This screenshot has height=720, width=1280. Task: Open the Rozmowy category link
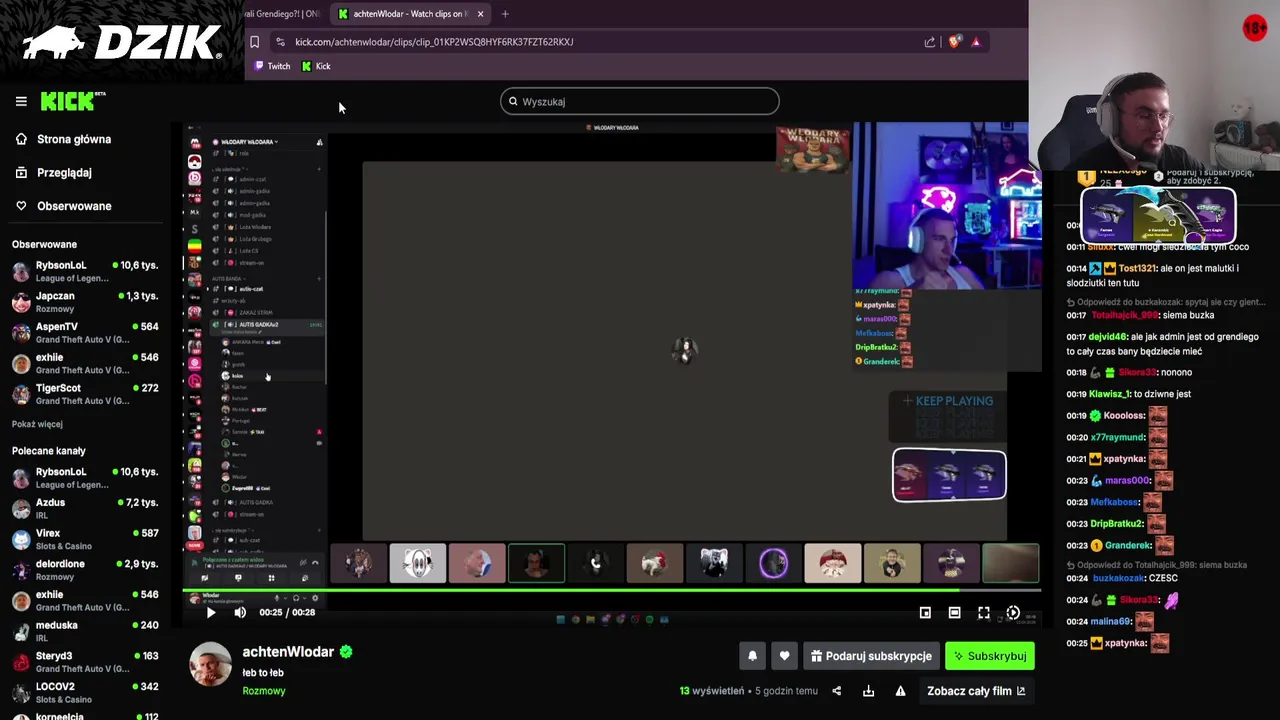click(264, 691)
